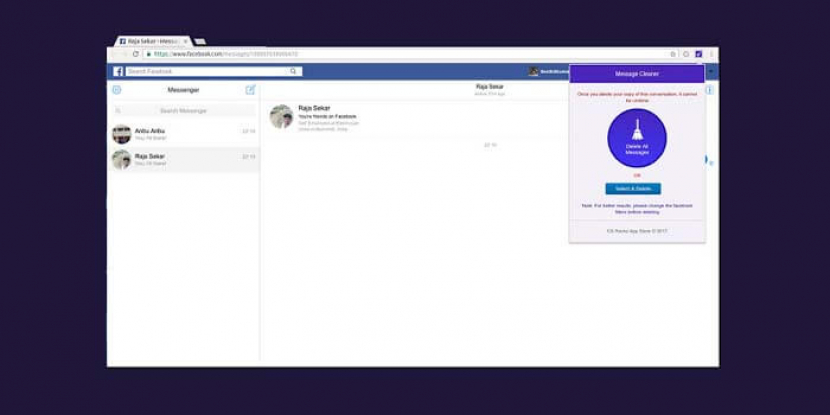Click the magnifier icon in Search Facebook
Image resolution: width=830 pixels, height=415 pixels.
293,71
